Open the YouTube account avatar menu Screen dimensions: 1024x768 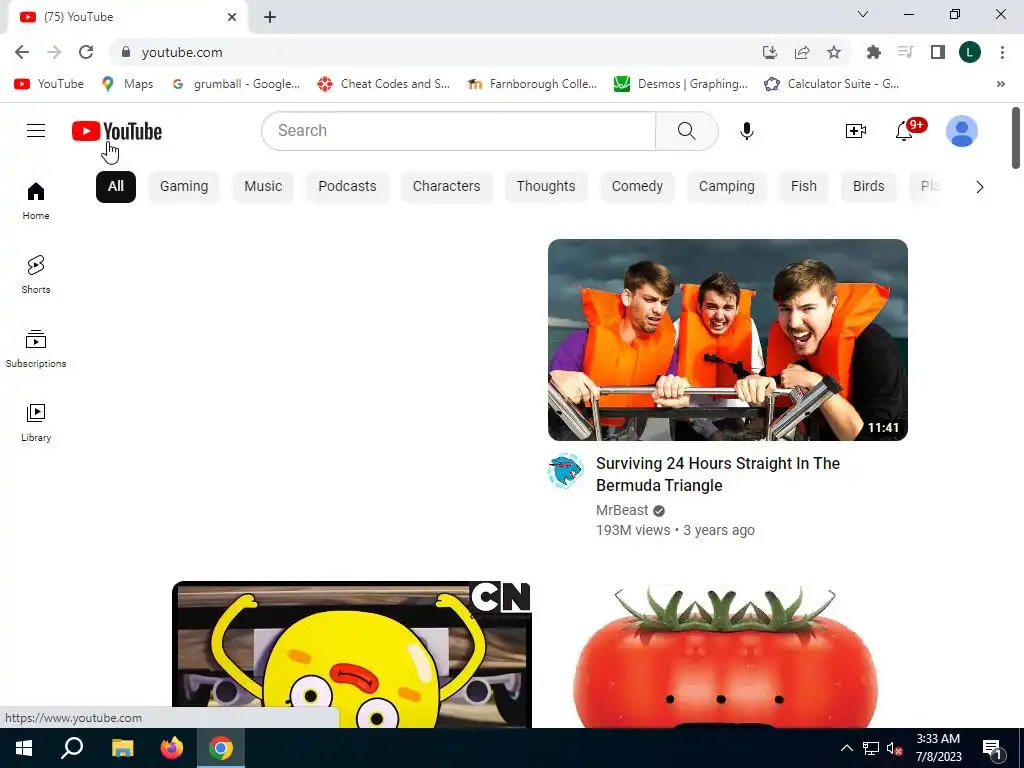[x=961, y=131]
